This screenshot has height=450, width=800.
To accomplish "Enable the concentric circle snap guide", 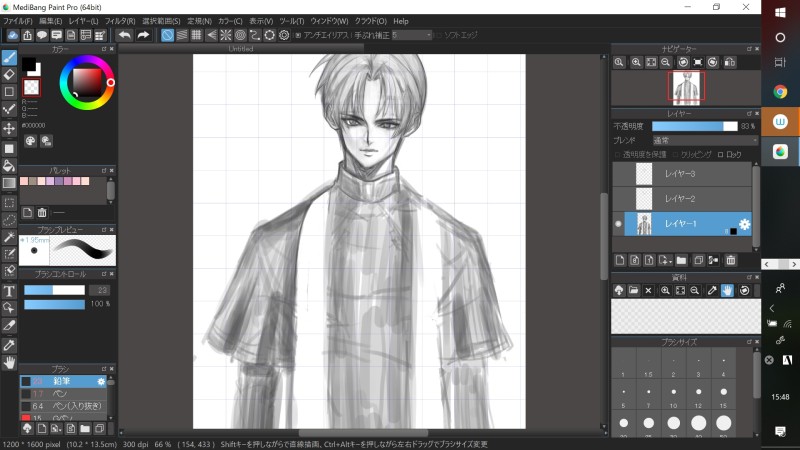I will pos(240,35).
